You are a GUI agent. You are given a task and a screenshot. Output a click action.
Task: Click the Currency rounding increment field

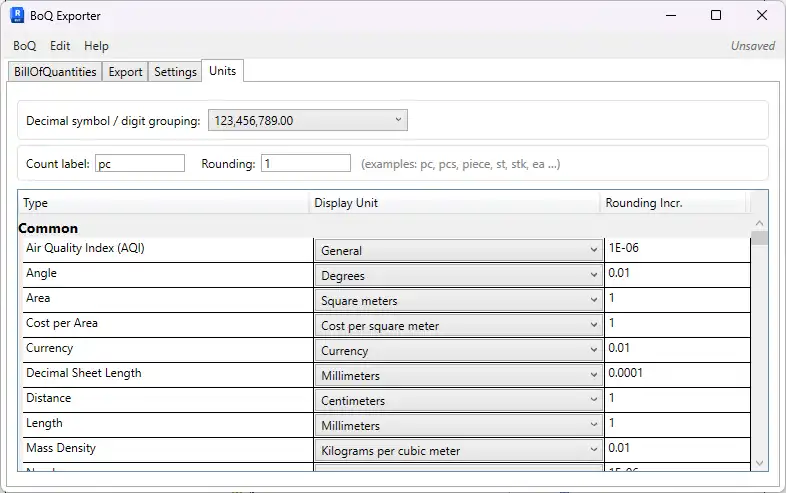point(676,349)
